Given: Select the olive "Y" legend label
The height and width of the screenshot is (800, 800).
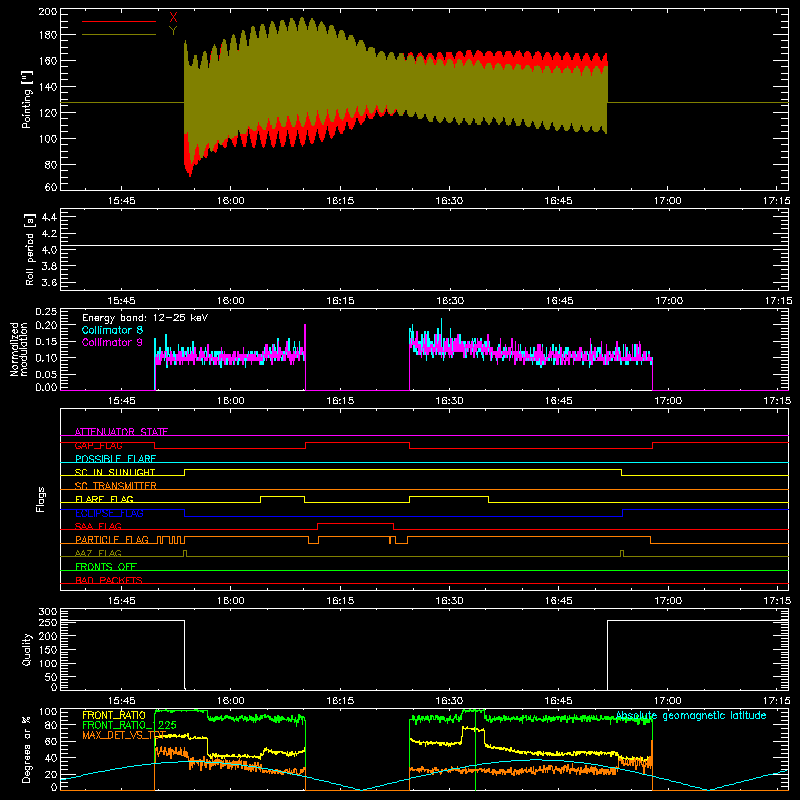Looking at the screenshot, I should click(x=173, y=31).
